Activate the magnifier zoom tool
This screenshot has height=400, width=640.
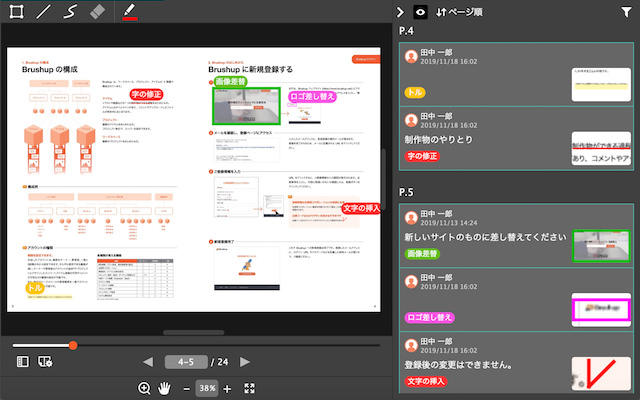click(144, 388)
